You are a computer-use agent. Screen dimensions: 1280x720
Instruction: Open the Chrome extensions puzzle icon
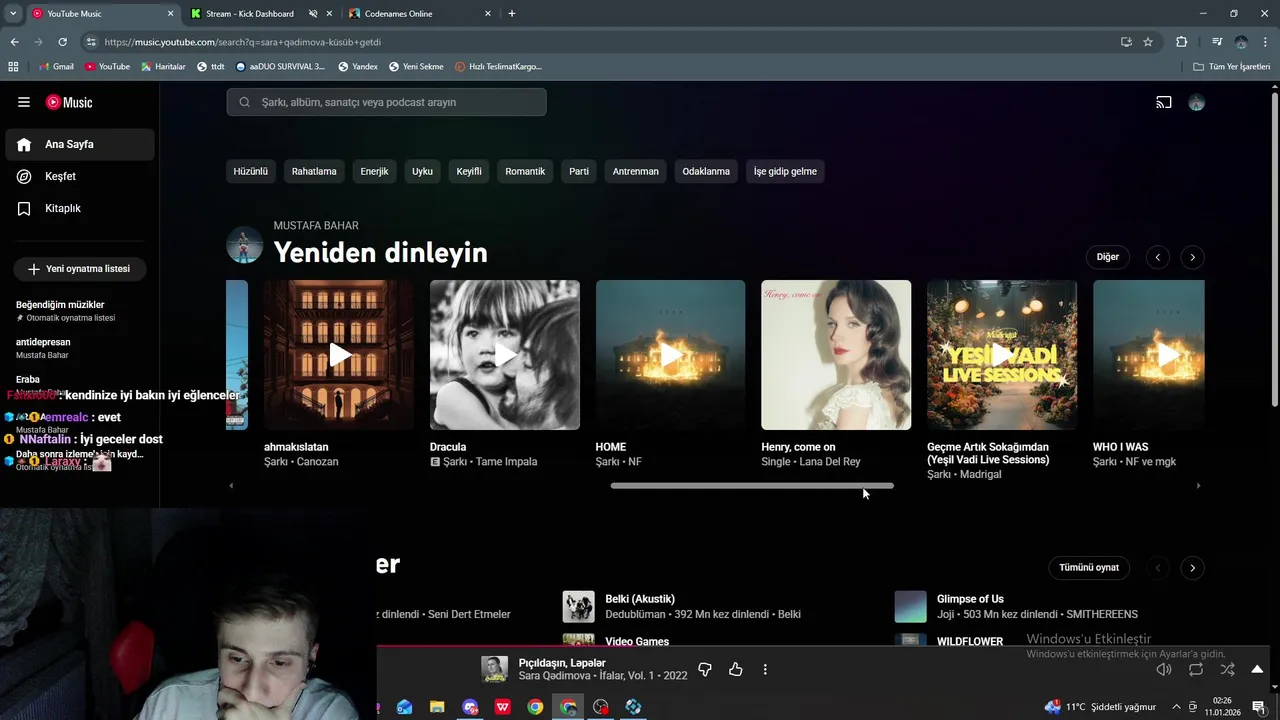pos(1181,42)
